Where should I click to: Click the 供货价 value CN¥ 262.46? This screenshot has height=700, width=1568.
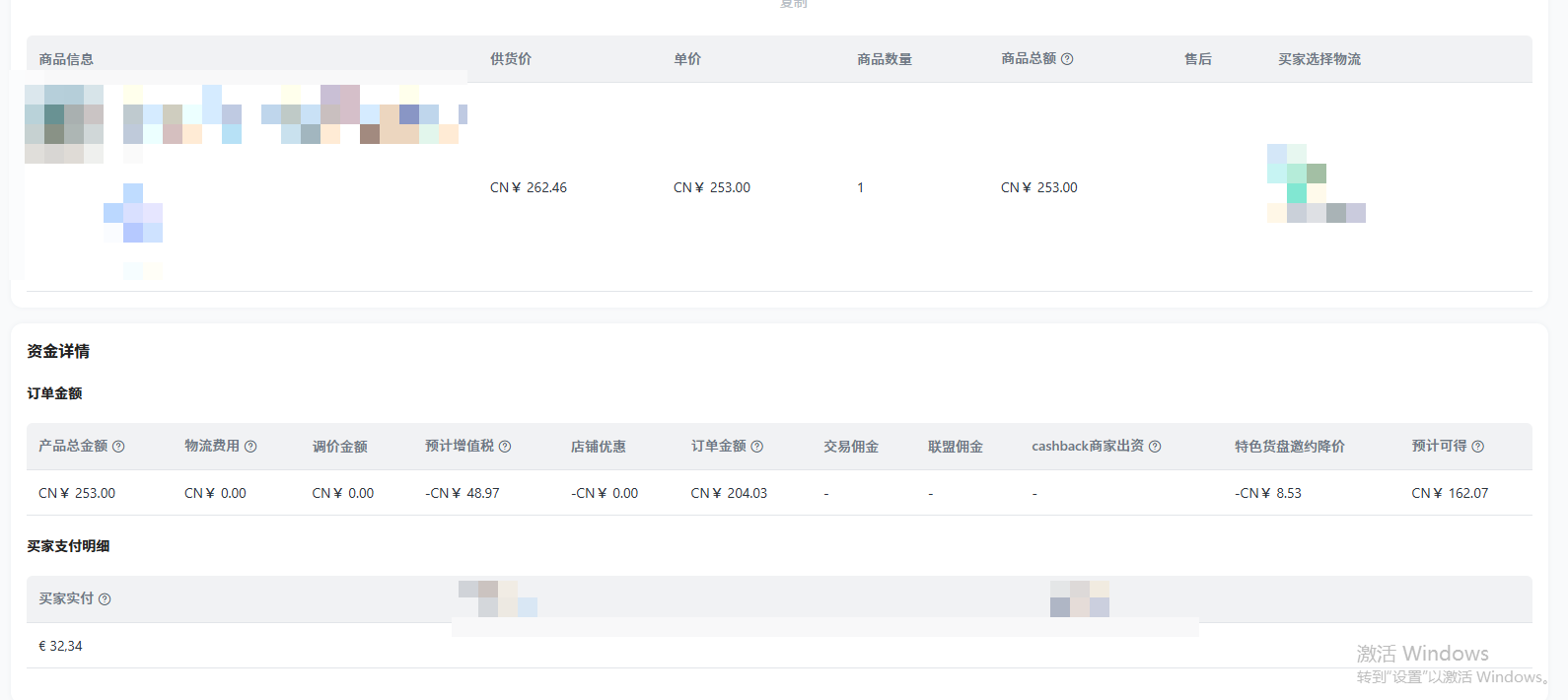click(x=529, y=187)
